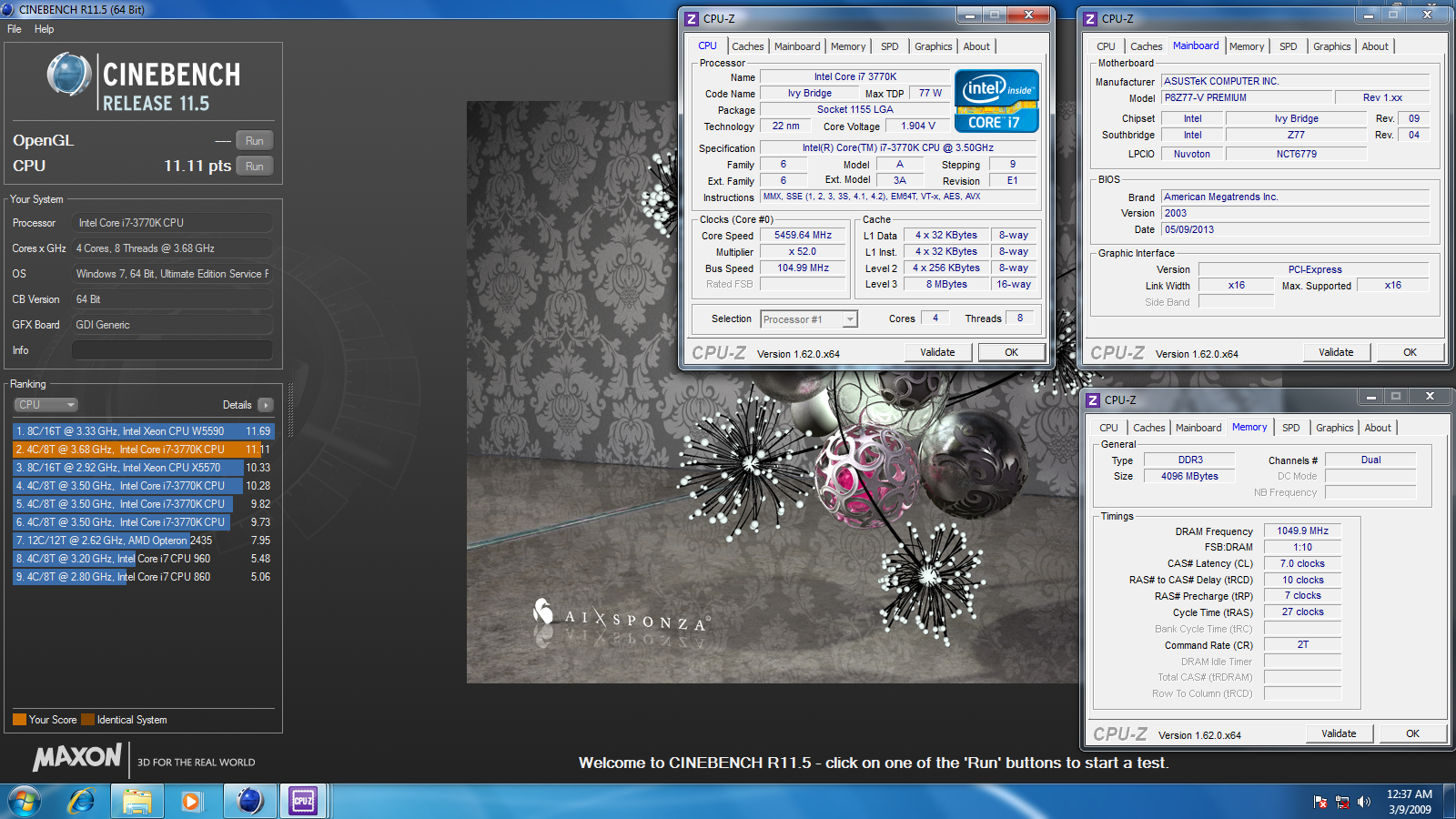This screenshot has height=819, width=1456.
Task: Click the Details label in Ranking panel
Action: coord(238,405)
